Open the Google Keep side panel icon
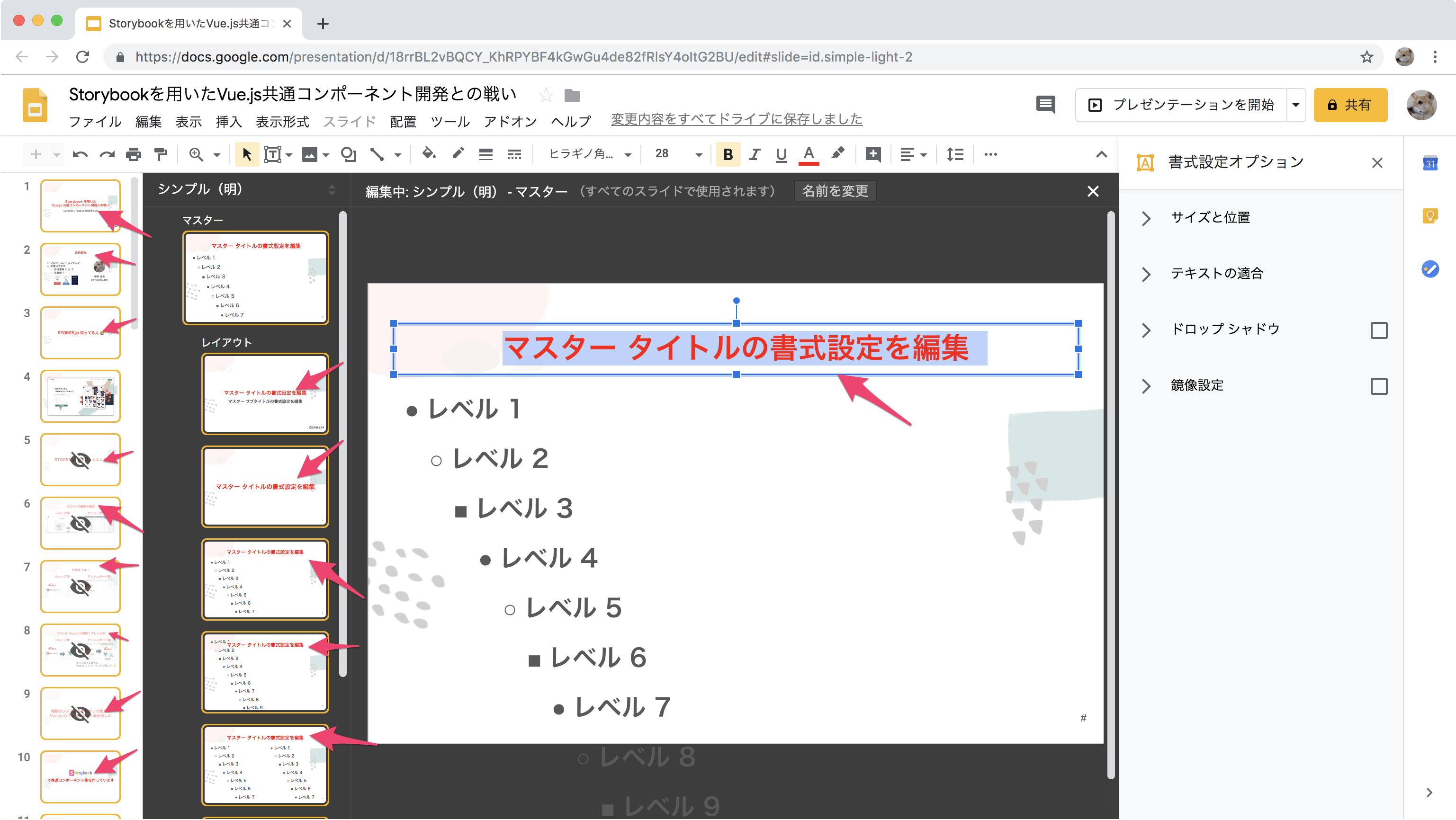1456x820 pixels. point(1430,216)
